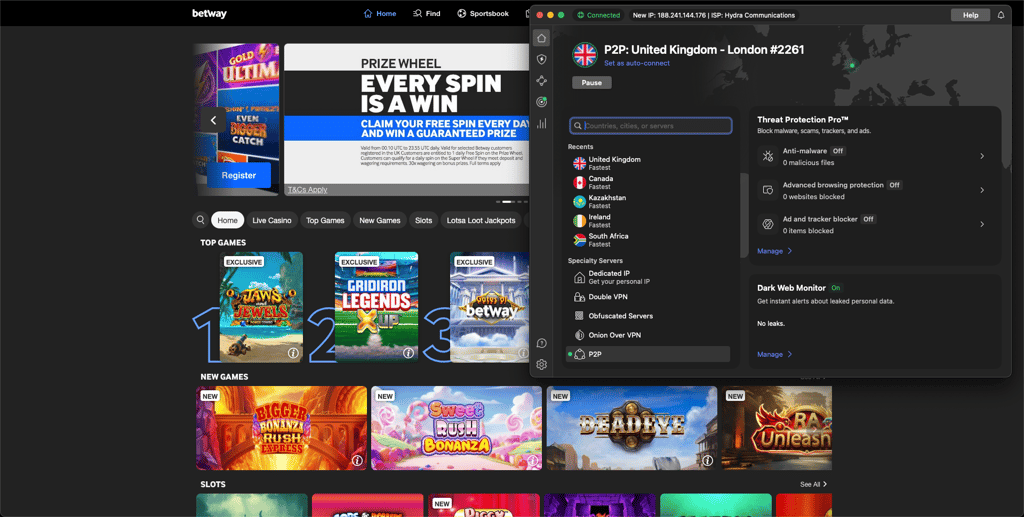Screen dimensions: 1024x517
Task: Expand Ad and tracker blocker chevron
Action: 982,224
